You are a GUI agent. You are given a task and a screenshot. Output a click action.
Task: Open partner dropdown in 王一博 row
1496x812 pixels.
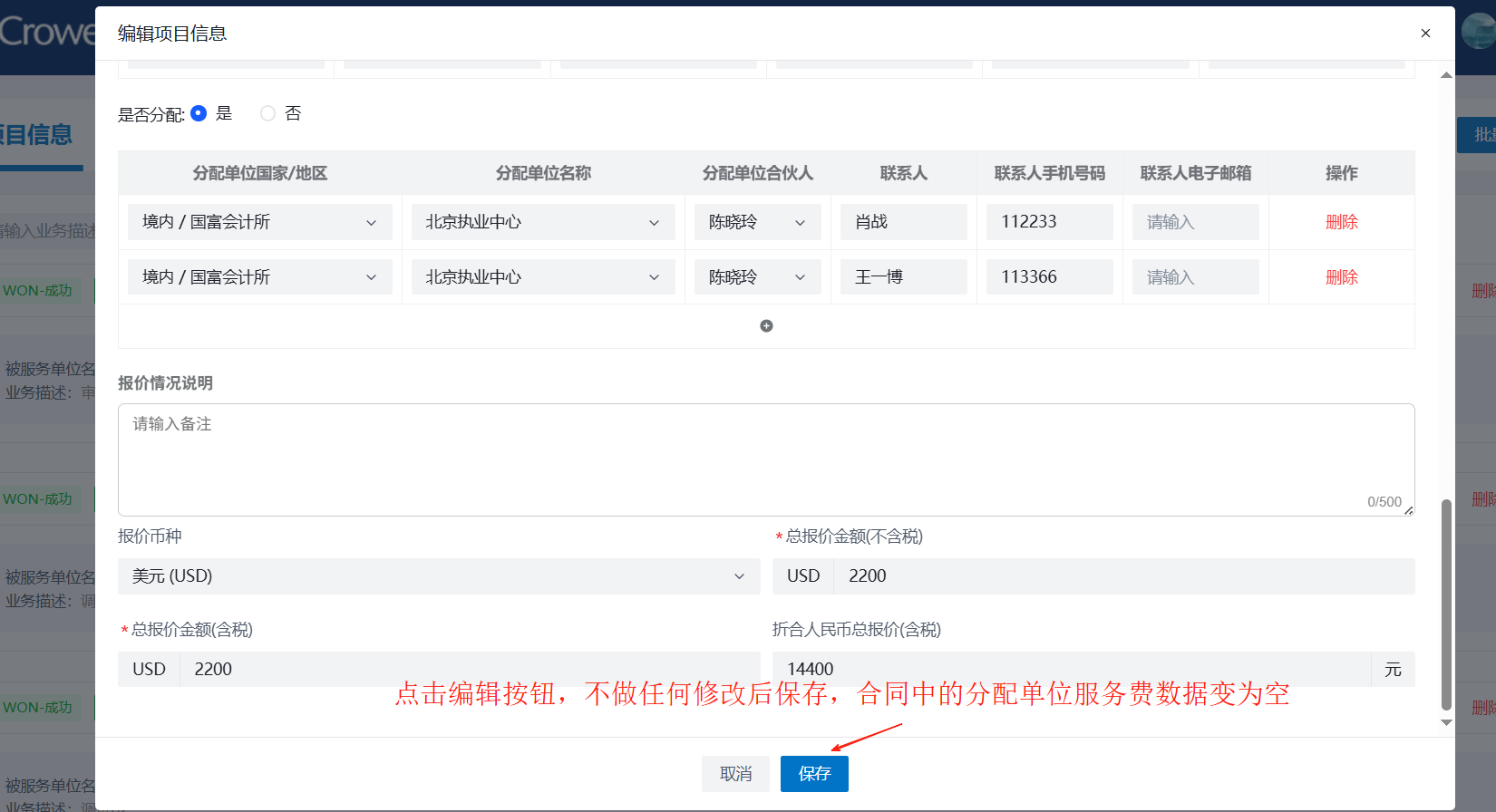[758, 277]
